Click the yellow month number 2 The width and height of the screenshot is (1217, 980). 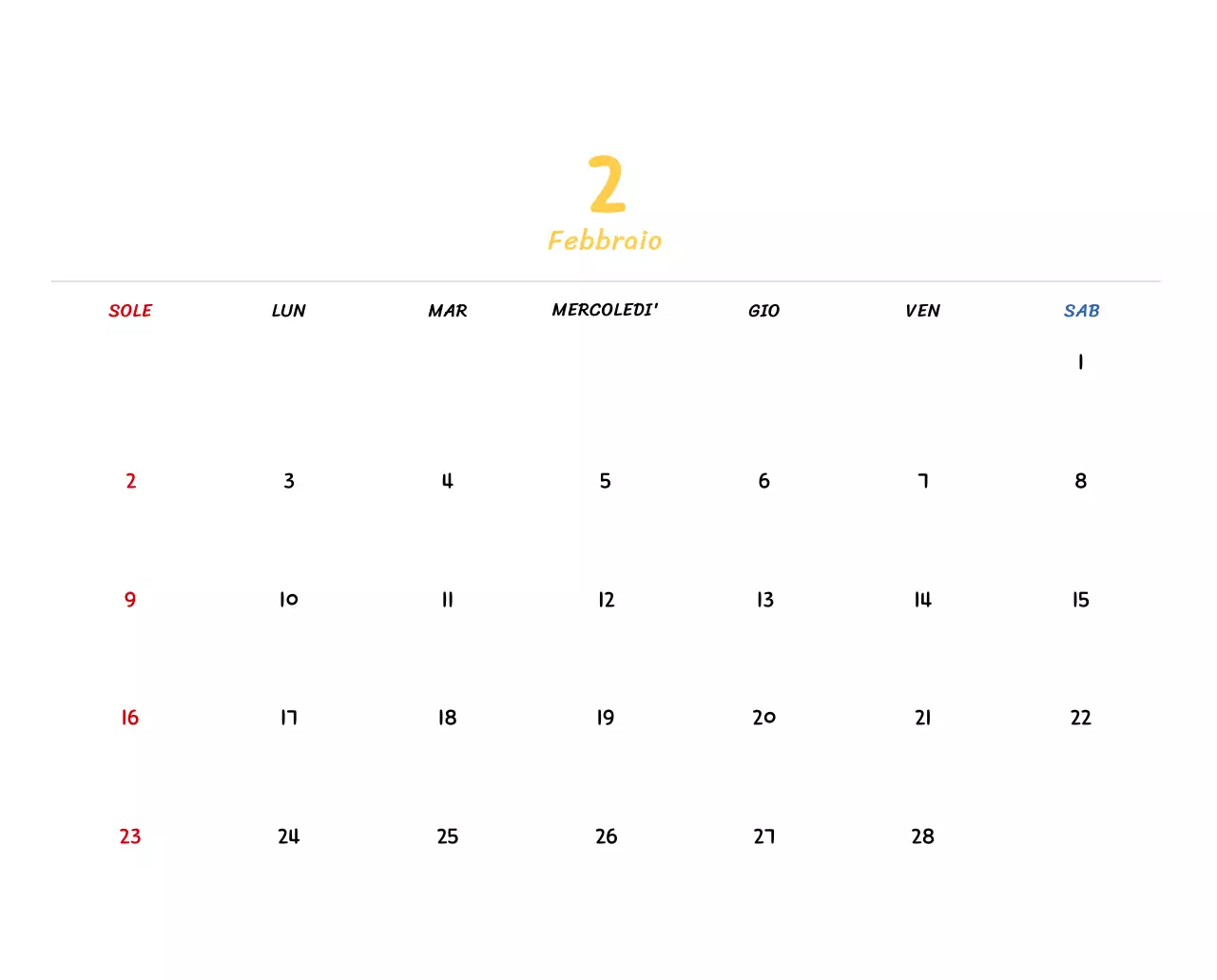coord(607,185)
